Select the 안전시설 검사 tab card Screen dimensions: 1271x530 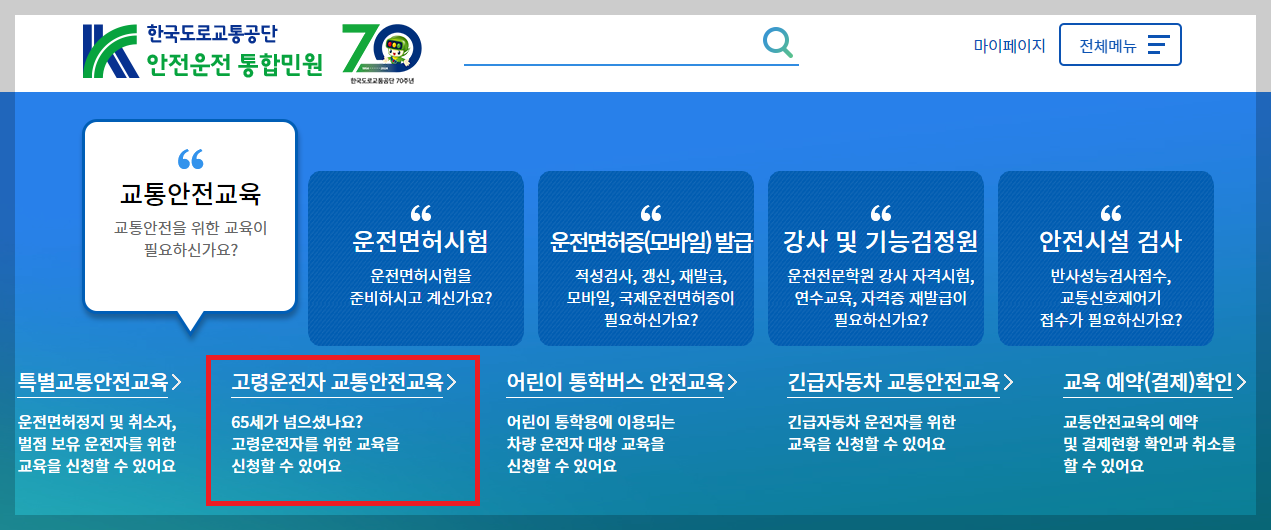point(1106,258)
